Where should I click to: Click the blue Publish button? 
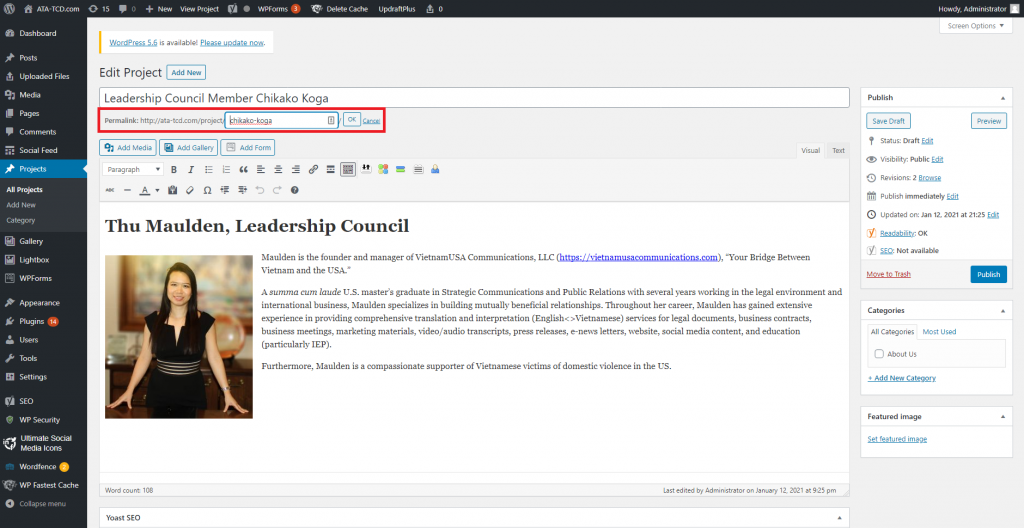(988, 274)
